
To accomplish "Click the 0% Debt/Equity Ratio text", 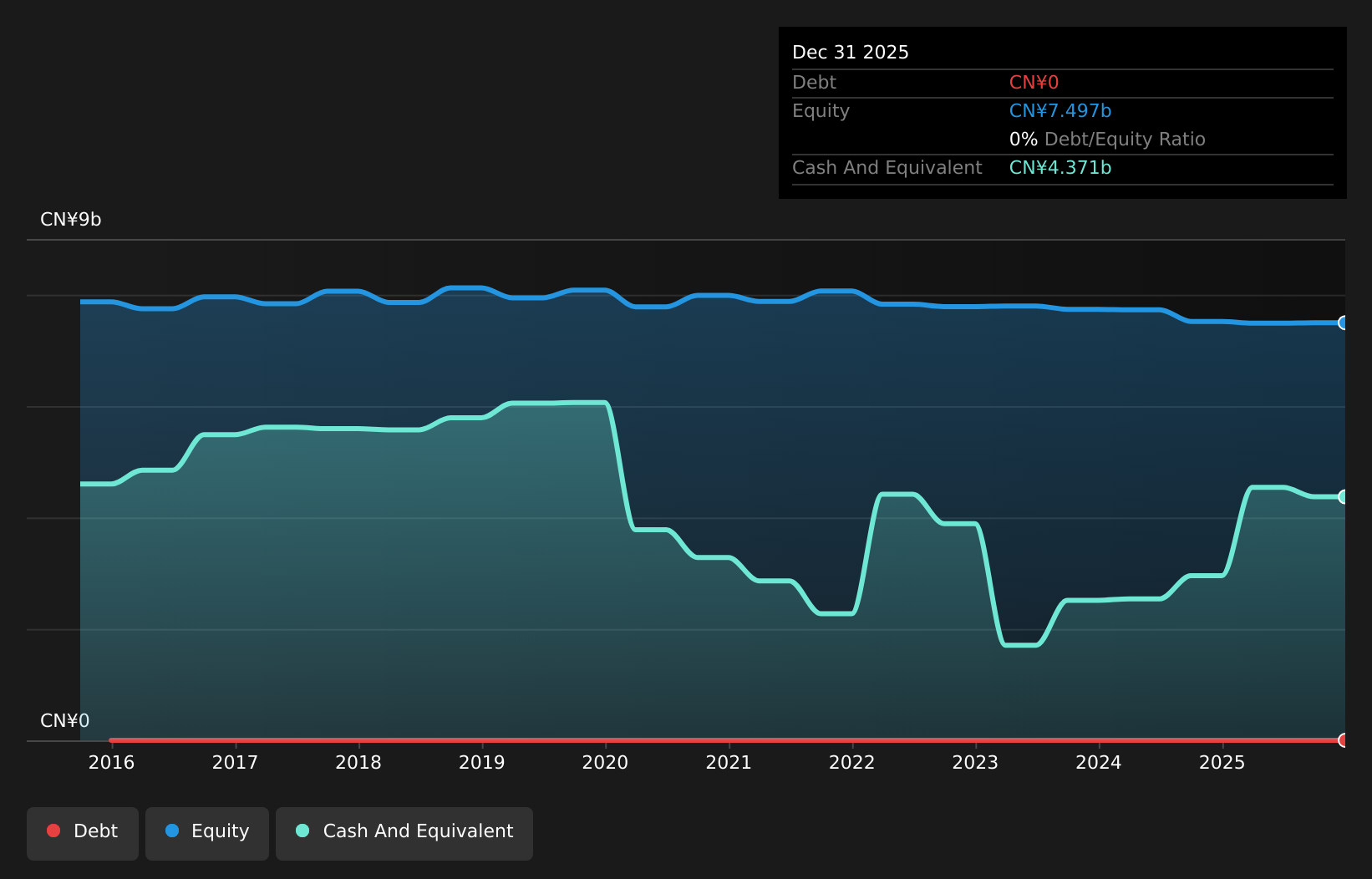I will [1107, 140].
